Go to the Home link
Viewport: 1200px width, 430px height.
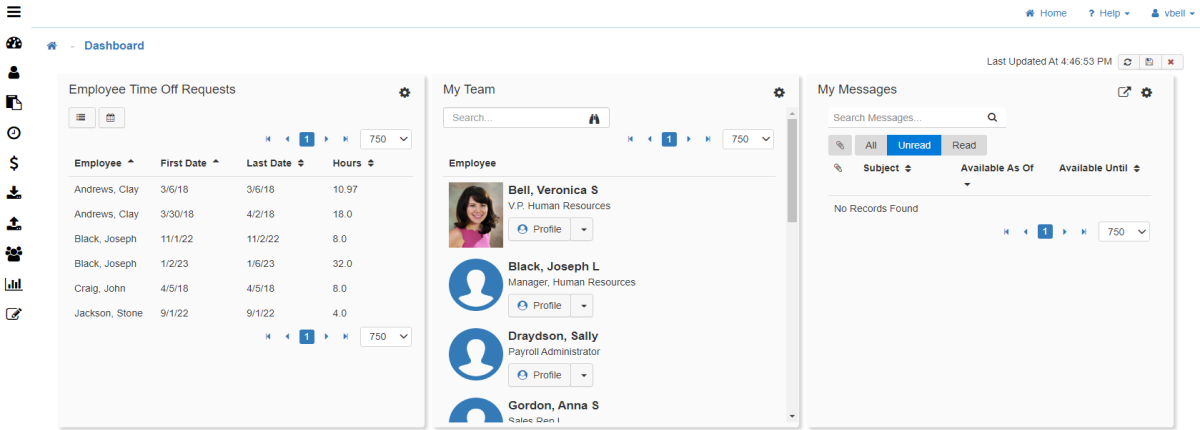1046,13
